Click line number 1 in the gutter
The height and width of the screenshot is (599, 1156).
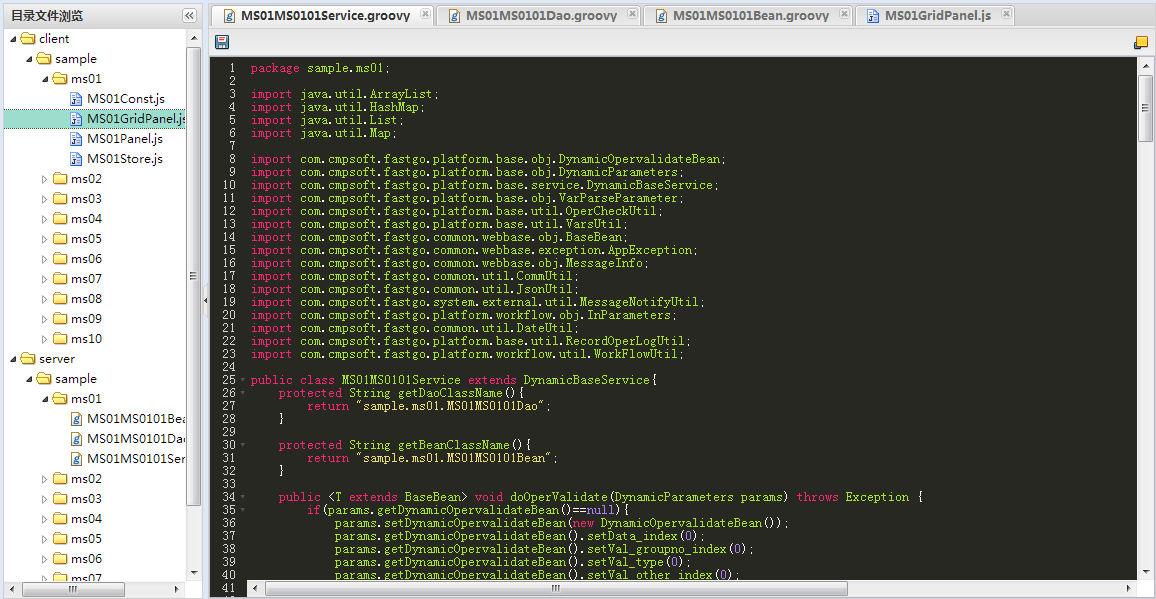231,69
